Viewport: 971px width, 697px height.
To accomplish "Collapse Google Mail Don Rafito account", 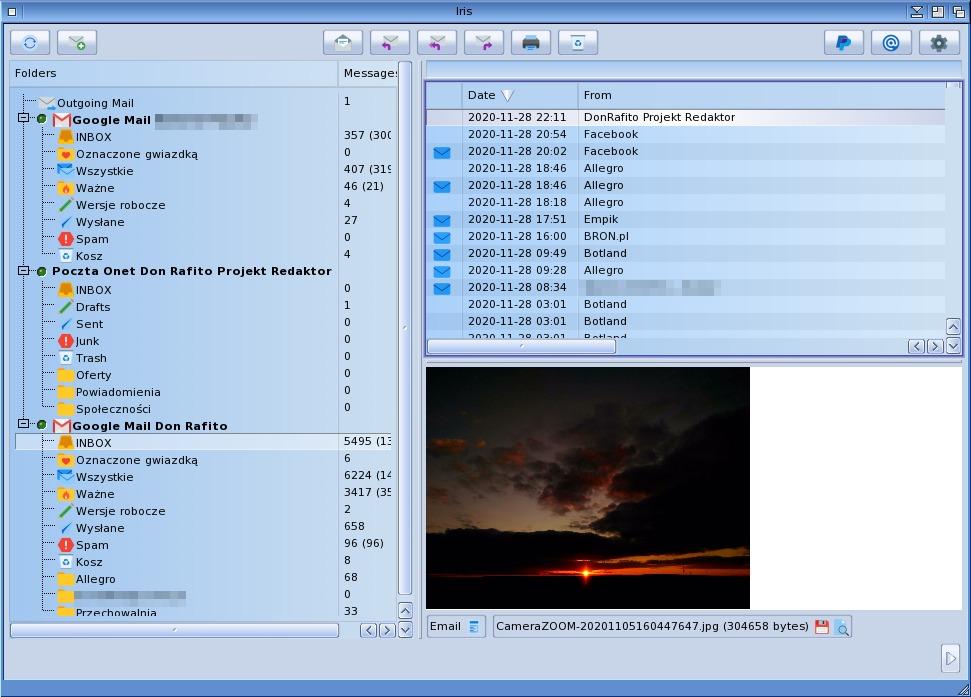I will pos(24,423).
